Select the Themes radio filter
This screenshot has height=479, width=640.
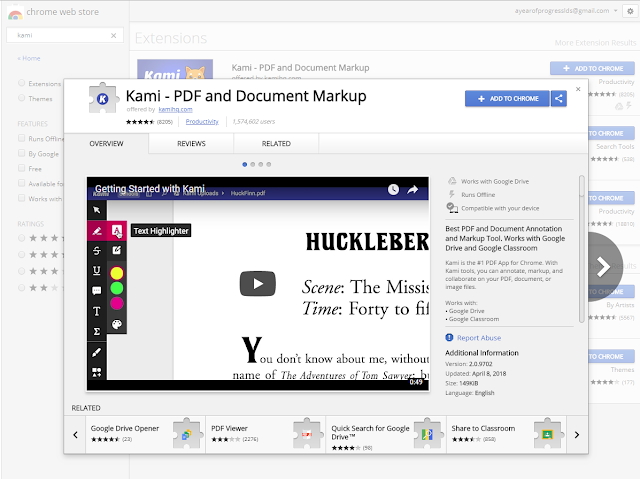[22, 98]
